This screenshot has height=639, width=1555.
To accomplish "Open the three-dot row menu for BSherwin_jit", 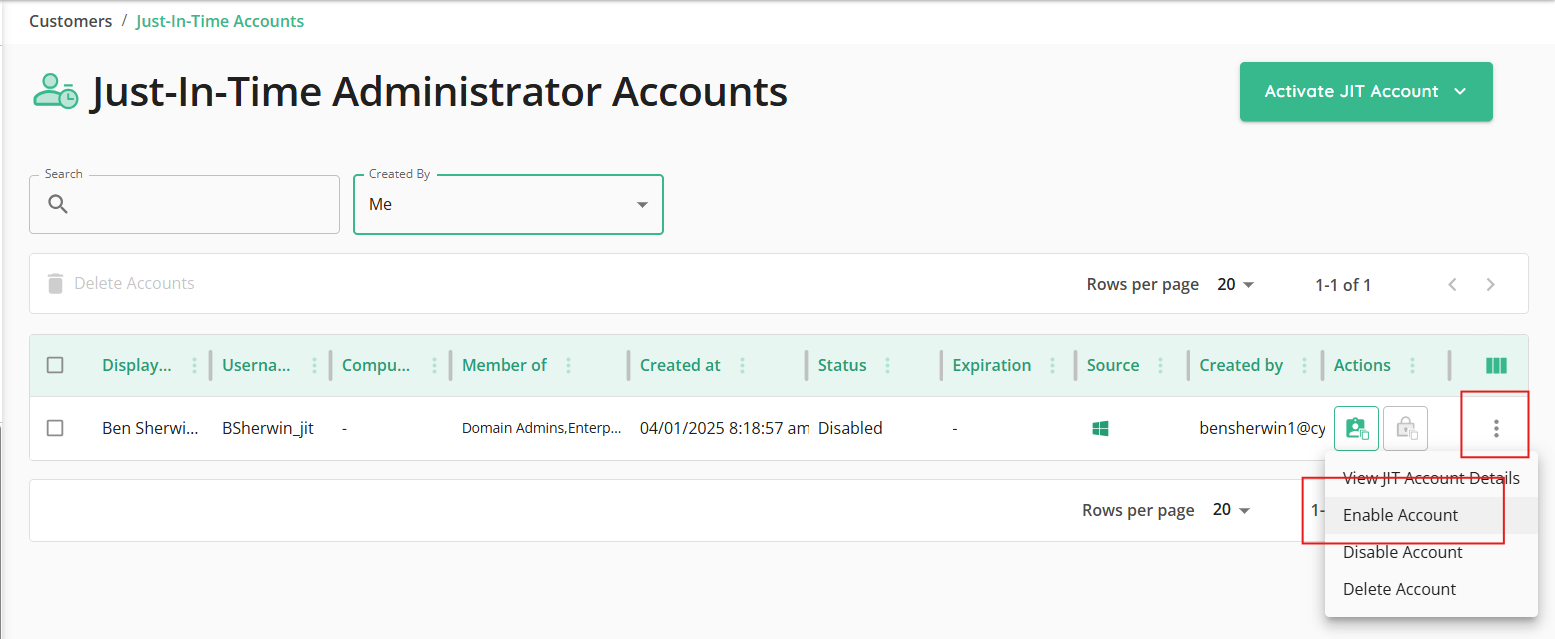I will coord(1496,428).
